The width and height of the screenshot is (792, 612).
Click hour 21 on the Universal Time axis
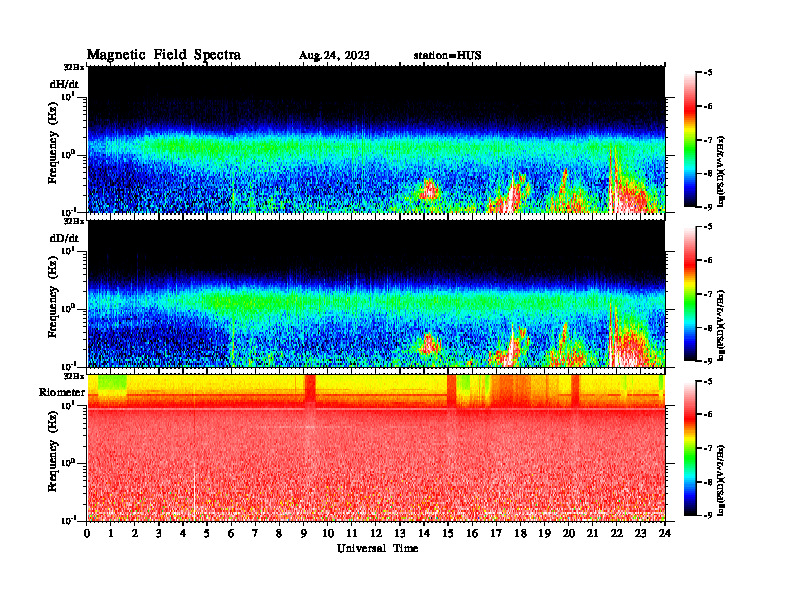592,533
